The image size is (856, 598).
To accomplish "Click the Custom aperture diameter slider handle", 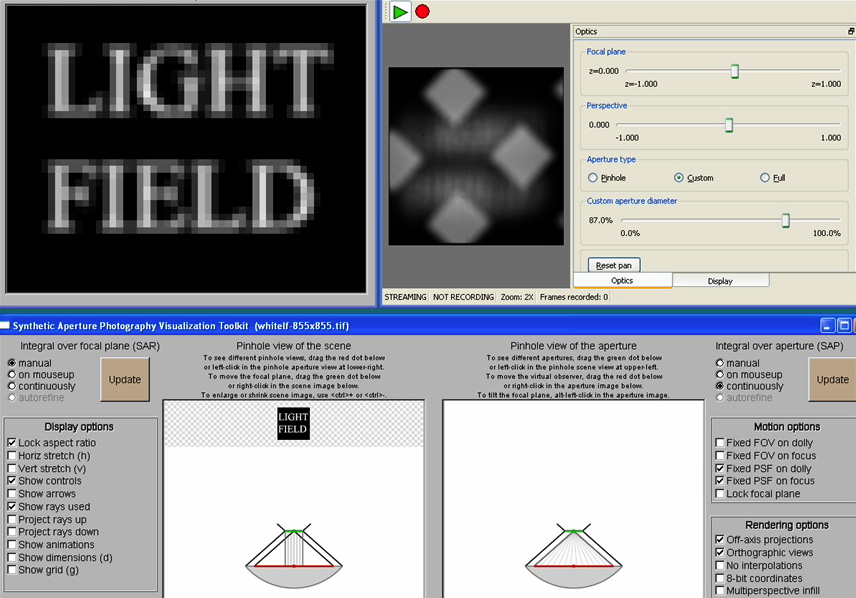I will pyautogui.click(x=785, y=220).
